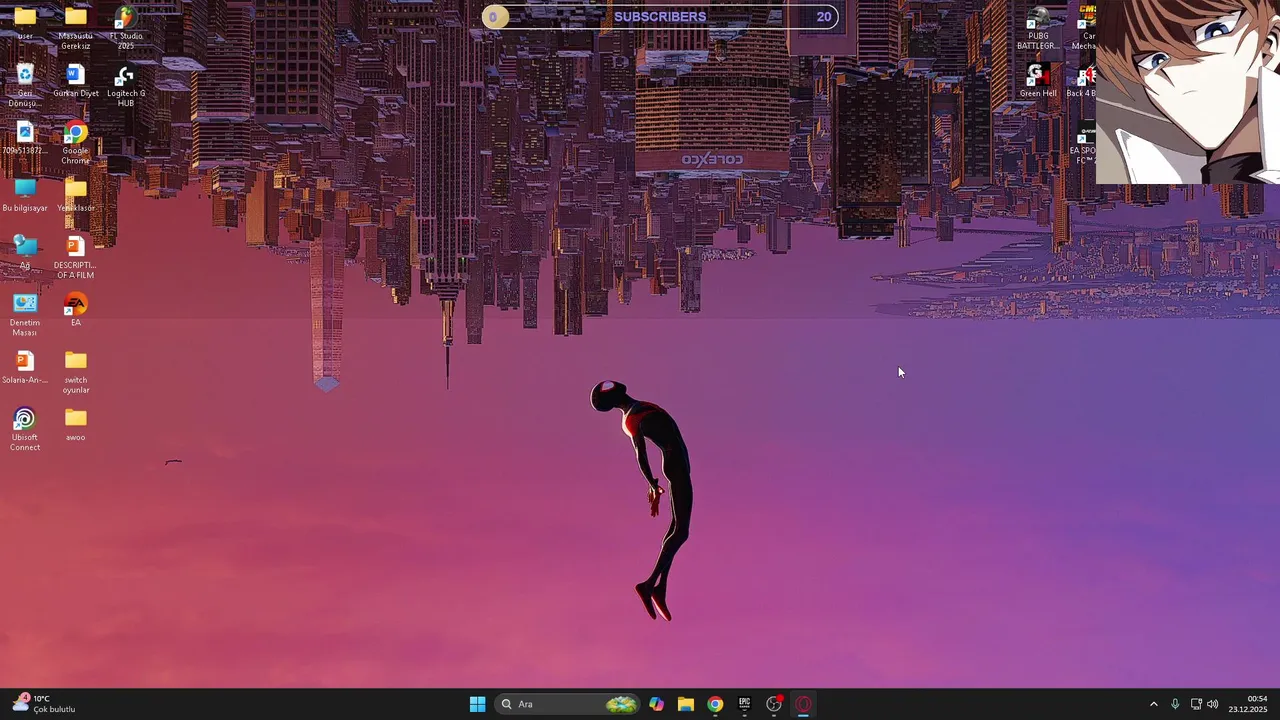
Task: Select the Yeni klasör folder
Action: [75, 196]
